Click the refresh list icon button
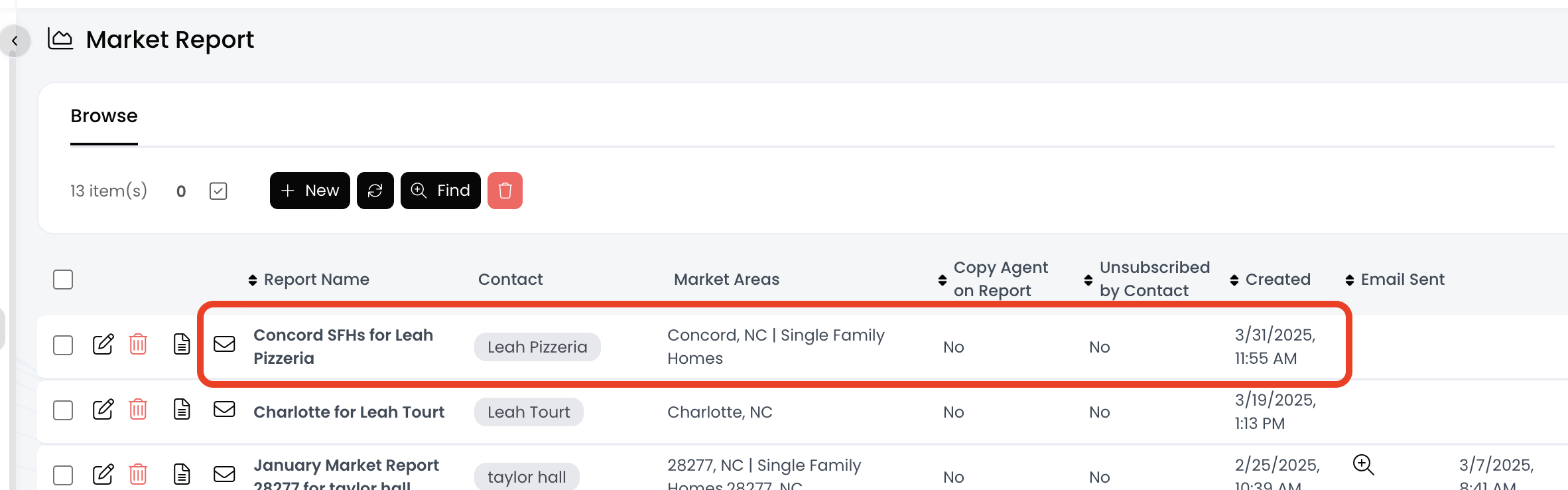The image size is (1568, 490). coord(375,191)
